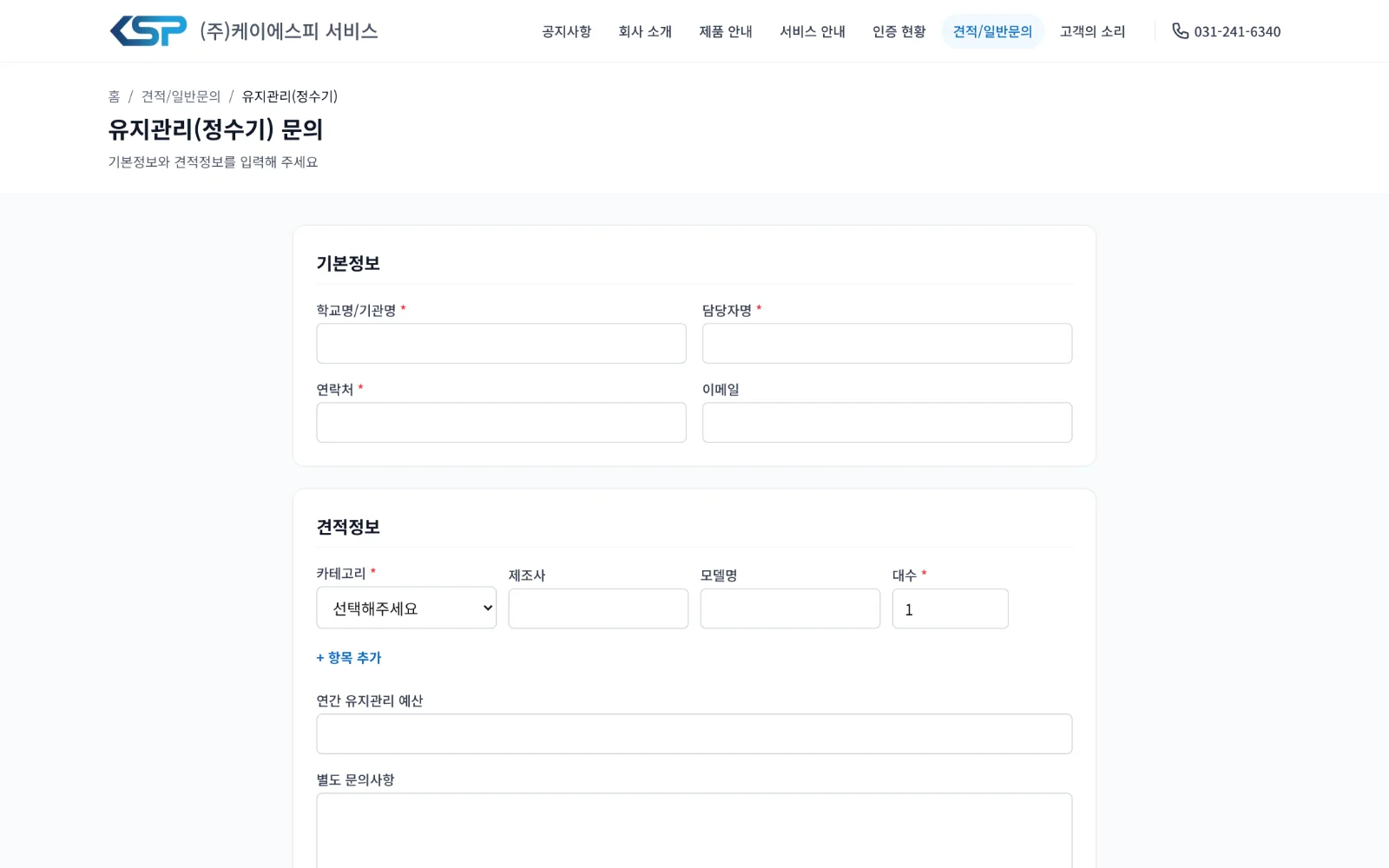Image resolution: width=1389 pixels, height=868 pixels.
Task: Select the 견적/일반문의 menu item
Action: point(992,31)
